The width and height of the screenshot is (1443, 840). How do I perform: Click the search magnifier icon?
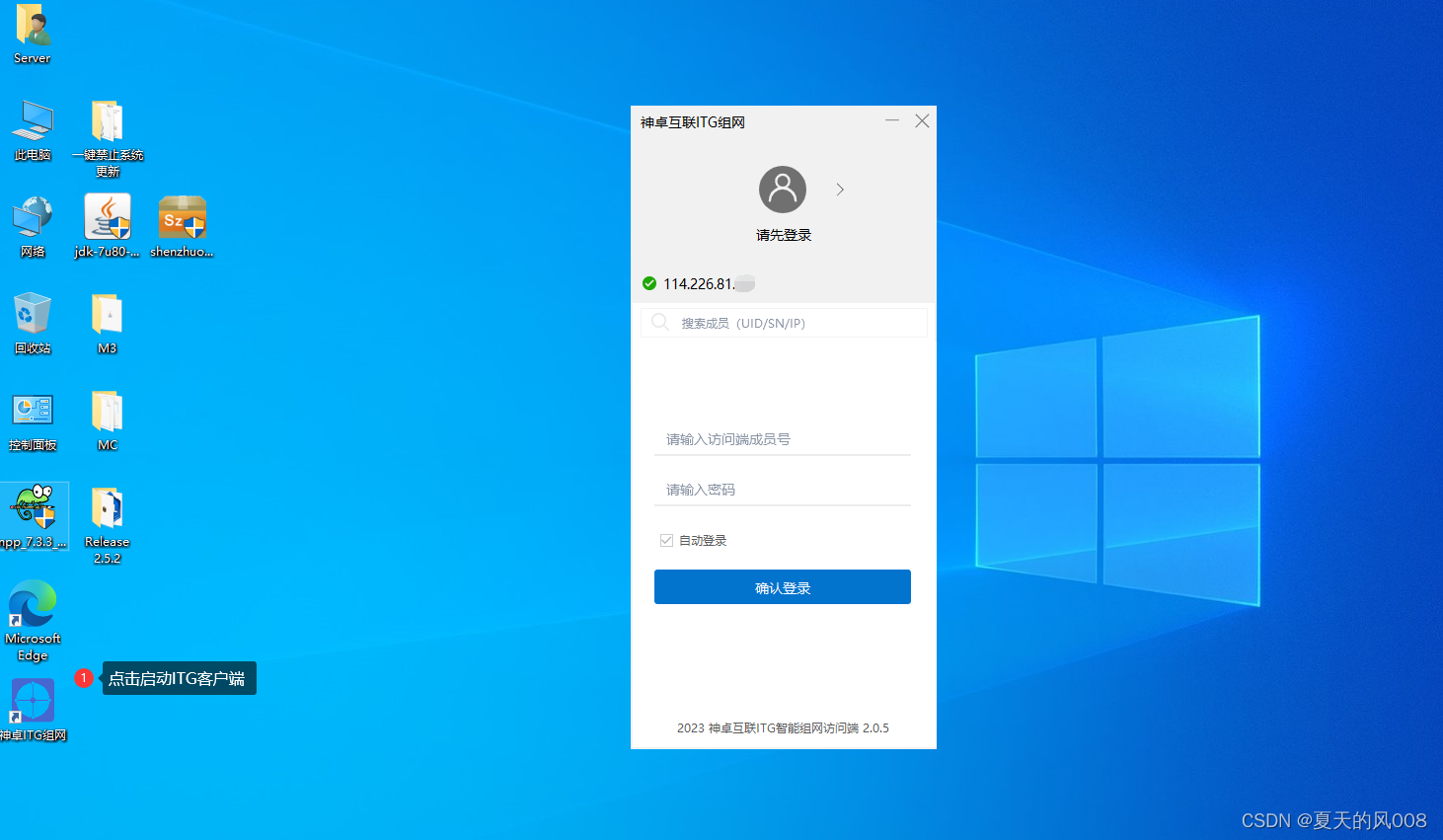pos(660,322)
